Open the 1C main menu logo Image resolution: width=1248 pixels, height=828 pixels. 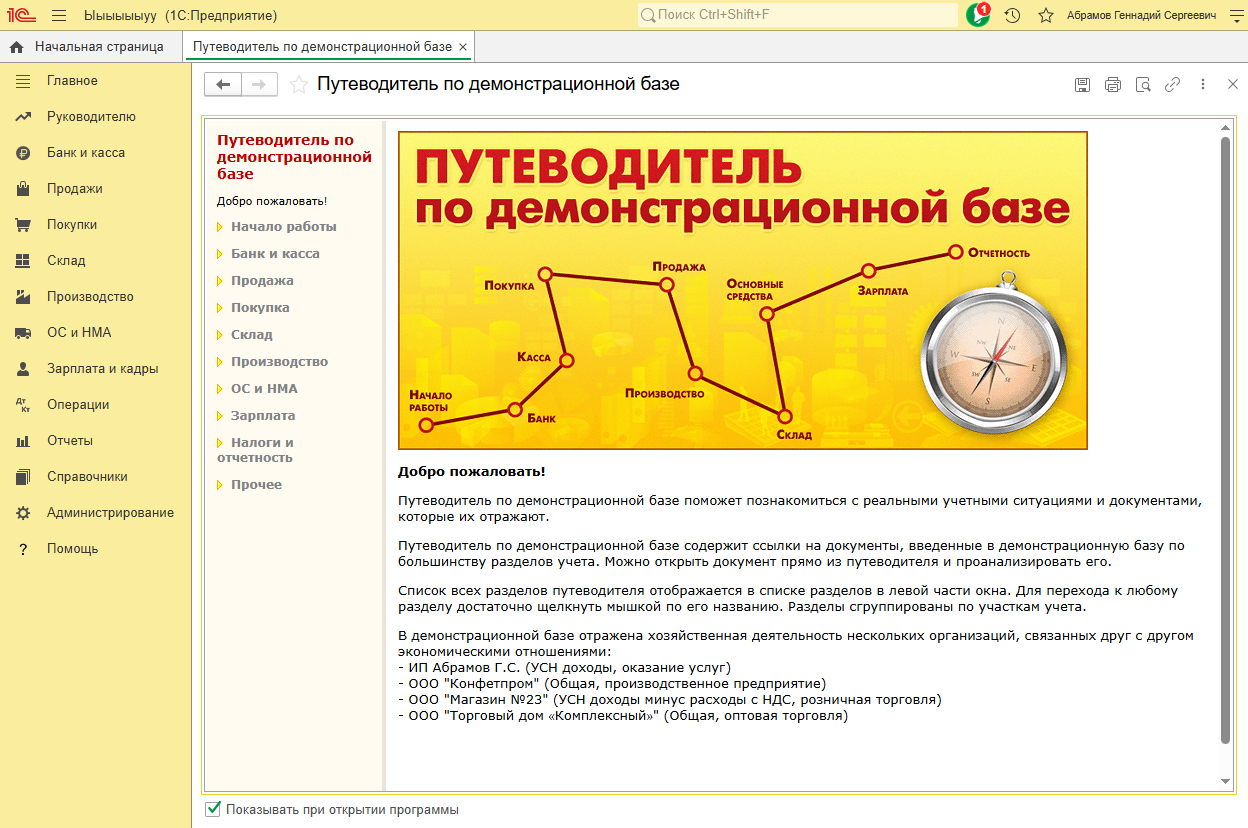pos(19,15)
